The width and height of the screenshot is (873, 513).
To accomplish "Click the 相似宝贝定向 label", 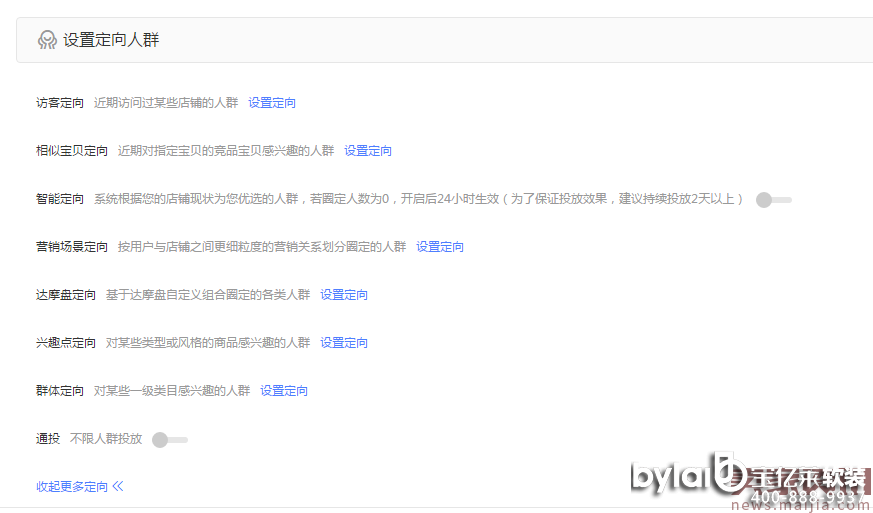I will click(72, 150).
